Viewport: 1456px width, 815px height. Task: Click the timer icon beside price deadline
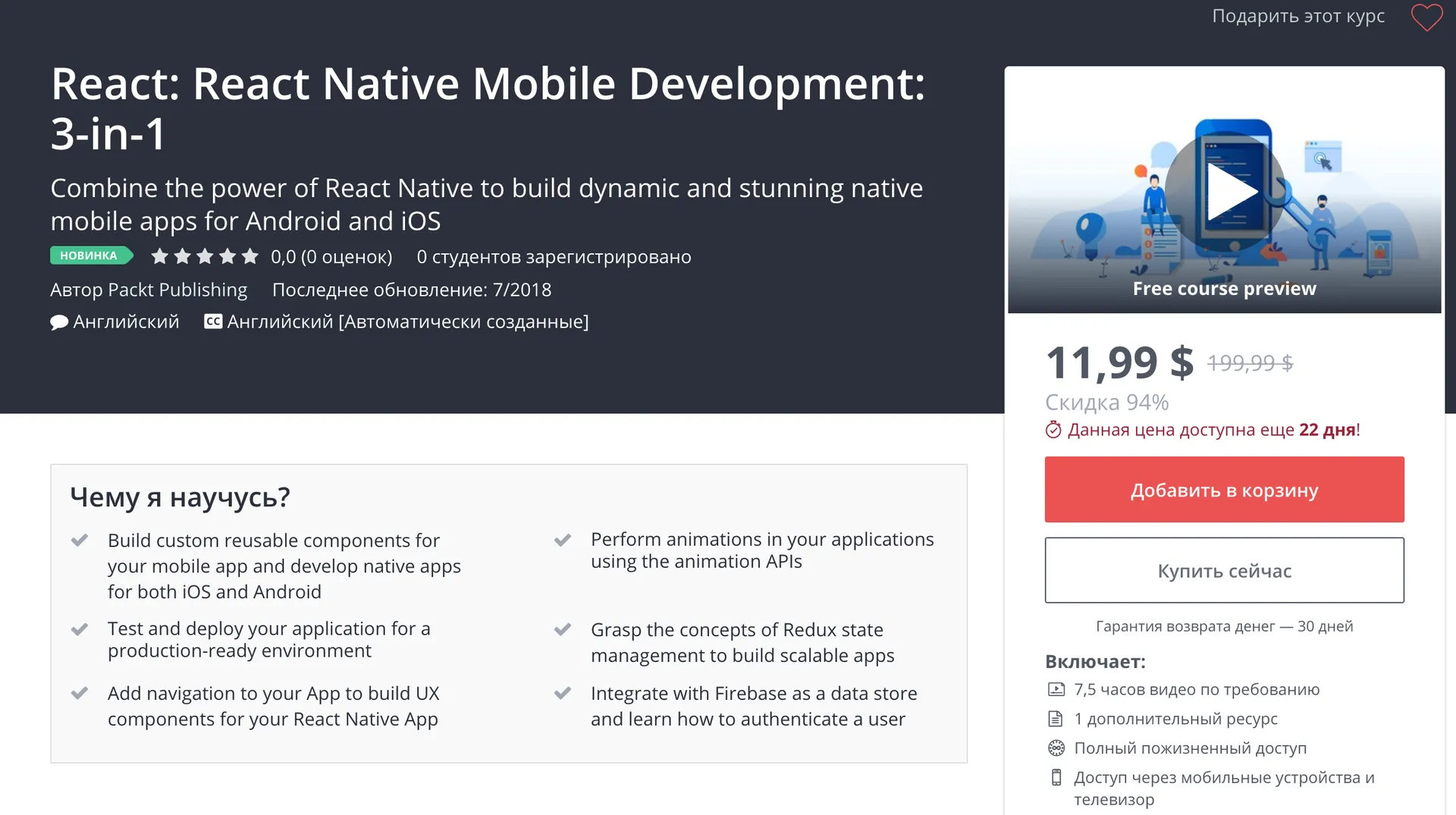pos(1053,430)
